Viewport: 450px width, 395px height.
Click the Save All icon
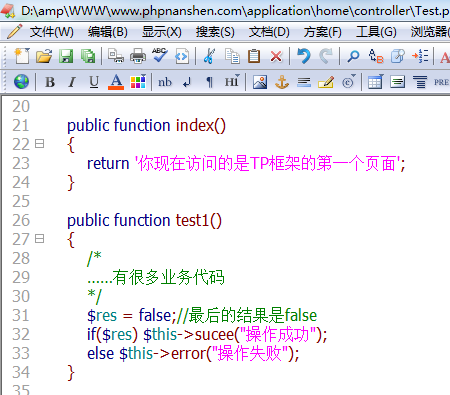(88, 56)
